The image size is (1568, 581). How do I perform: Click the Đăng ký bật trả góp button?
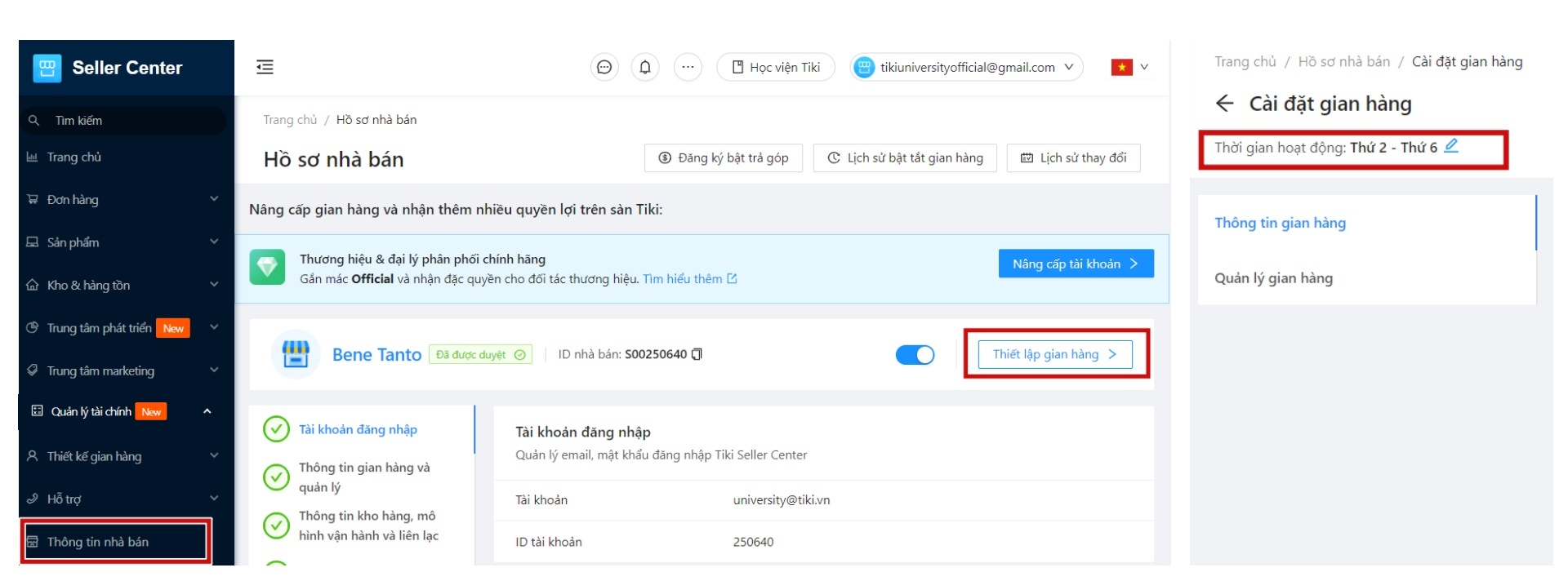724,157
